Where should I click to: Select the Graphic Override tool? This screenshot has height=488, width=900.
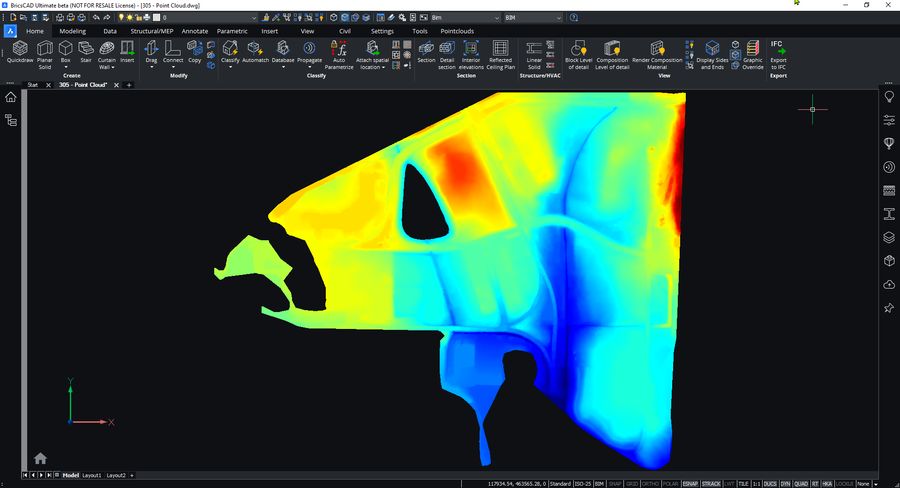pyautogui.click(x=752, y=52)
